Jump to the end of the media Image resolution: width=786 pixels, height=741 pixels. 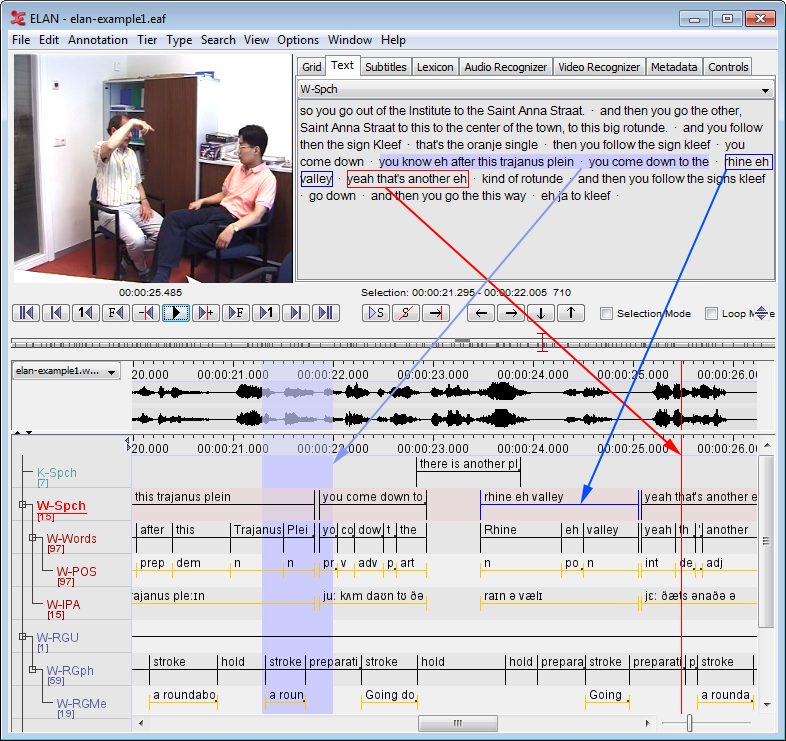pos(325,313)
